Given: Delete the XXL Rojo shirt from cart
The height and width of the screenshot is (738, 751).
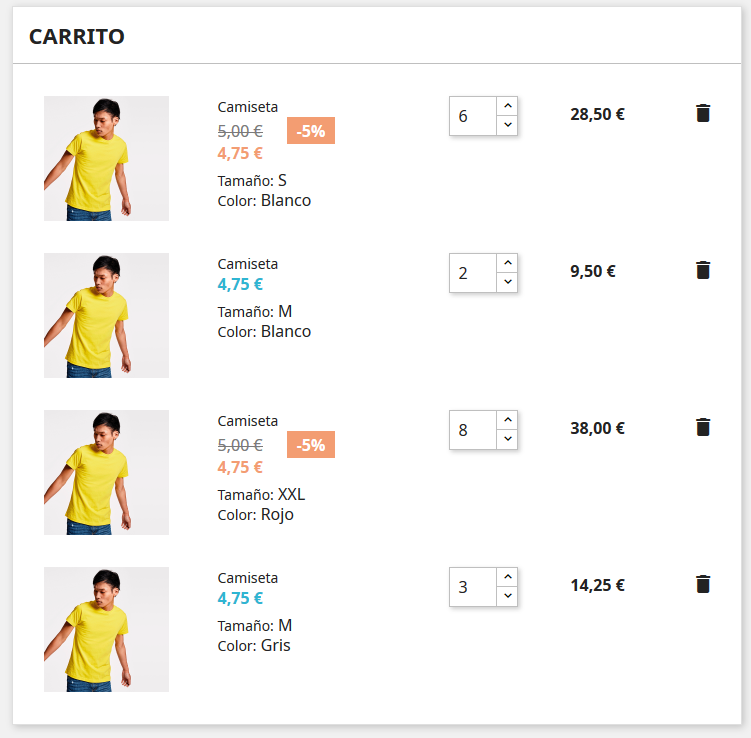Looking at the screenshot, I should [703, 427].
